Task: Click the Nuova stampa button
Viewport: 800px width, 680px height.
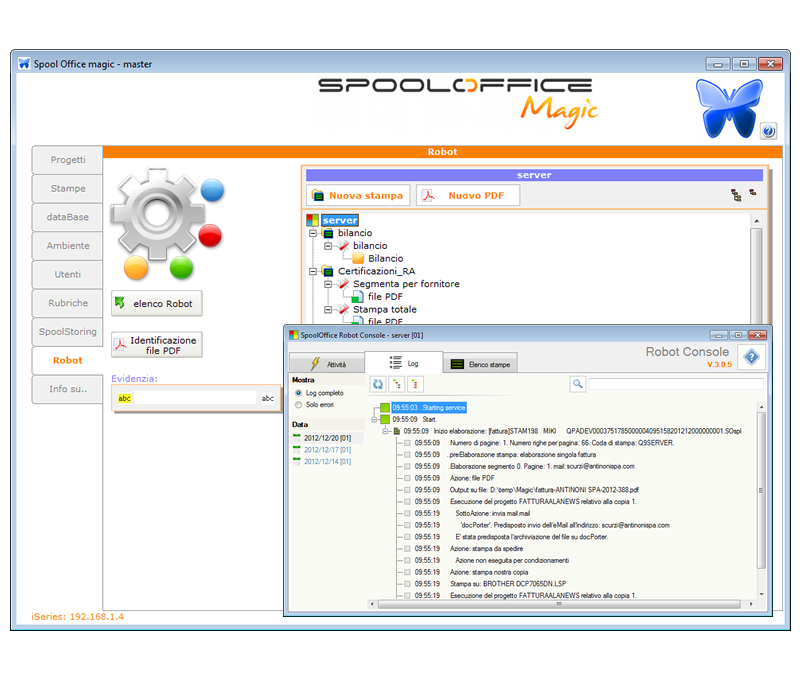Action: 358,195
